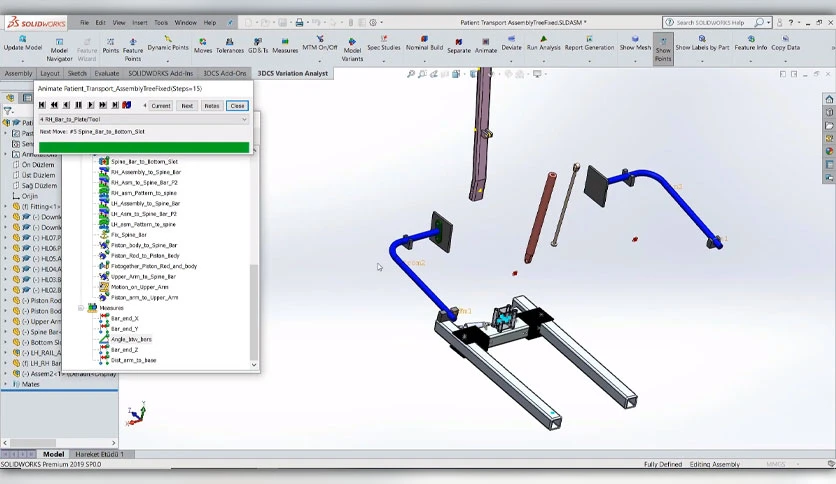This screenshot has height=484, width=836.
Task: Open the Edit menu
Action: tap(100, 22)
